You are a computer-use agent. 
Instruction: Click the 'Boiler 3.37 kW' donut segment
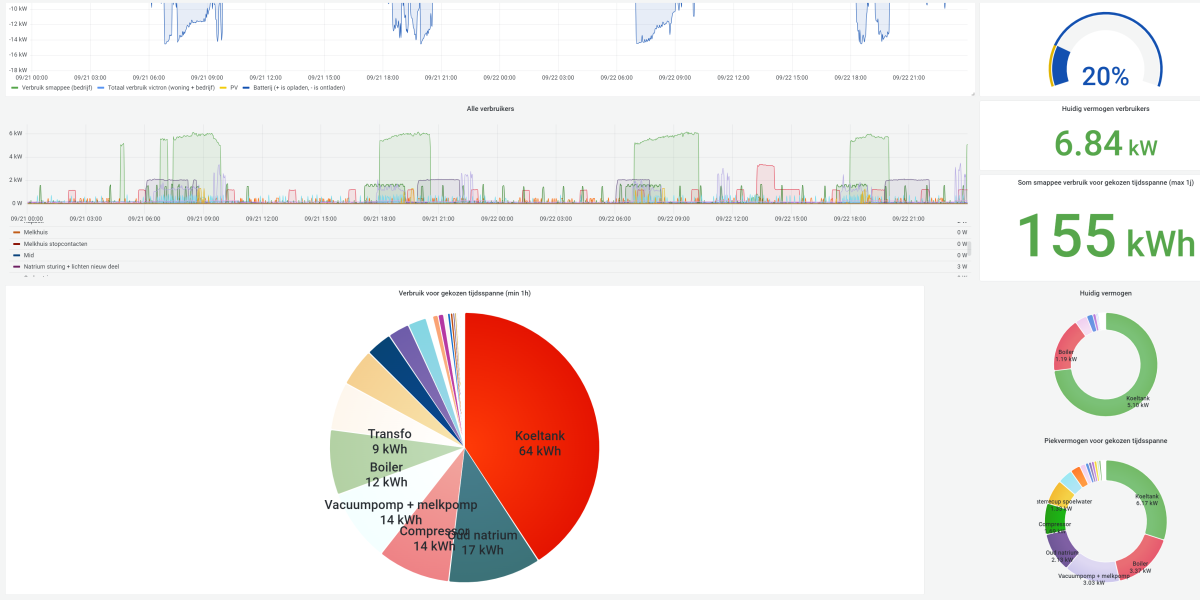1143,558
